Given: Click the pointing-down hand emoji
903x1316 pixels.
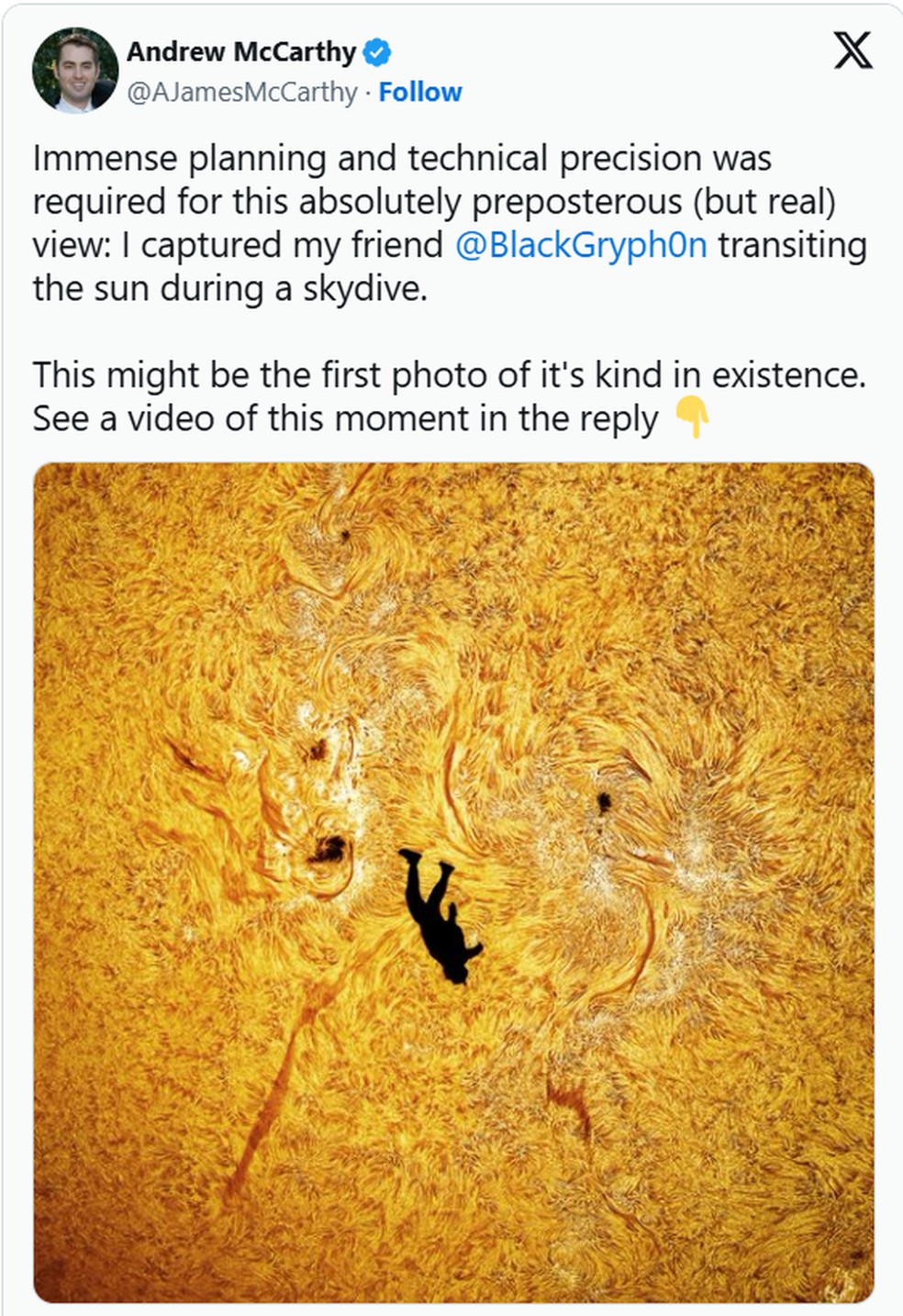Looking at the screenshot, I should 692,418.
